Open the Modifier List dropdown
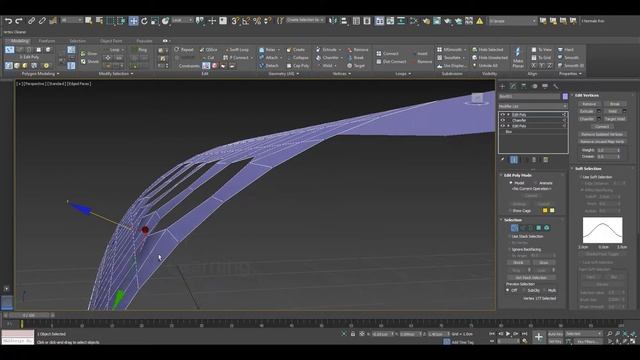This screenshot has width=640, height=360. (533, 106)
